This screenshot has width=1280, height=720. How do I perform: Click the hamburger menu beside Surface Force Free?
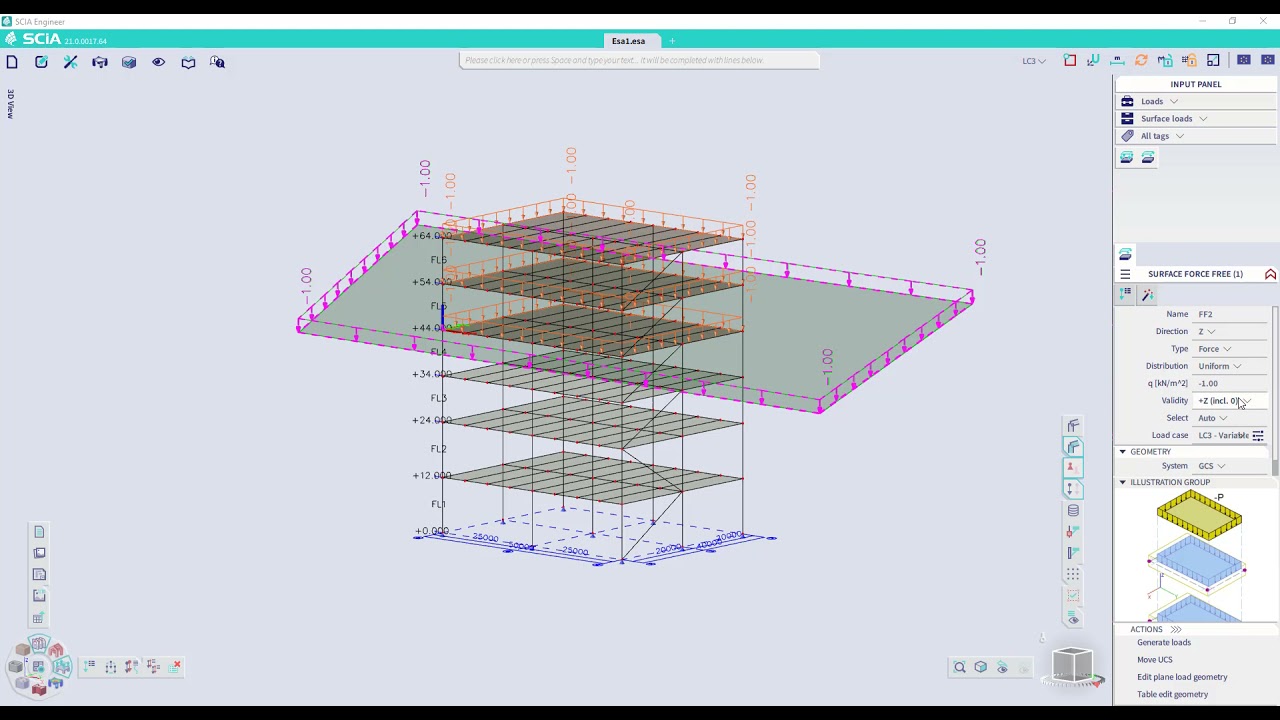1125,274
